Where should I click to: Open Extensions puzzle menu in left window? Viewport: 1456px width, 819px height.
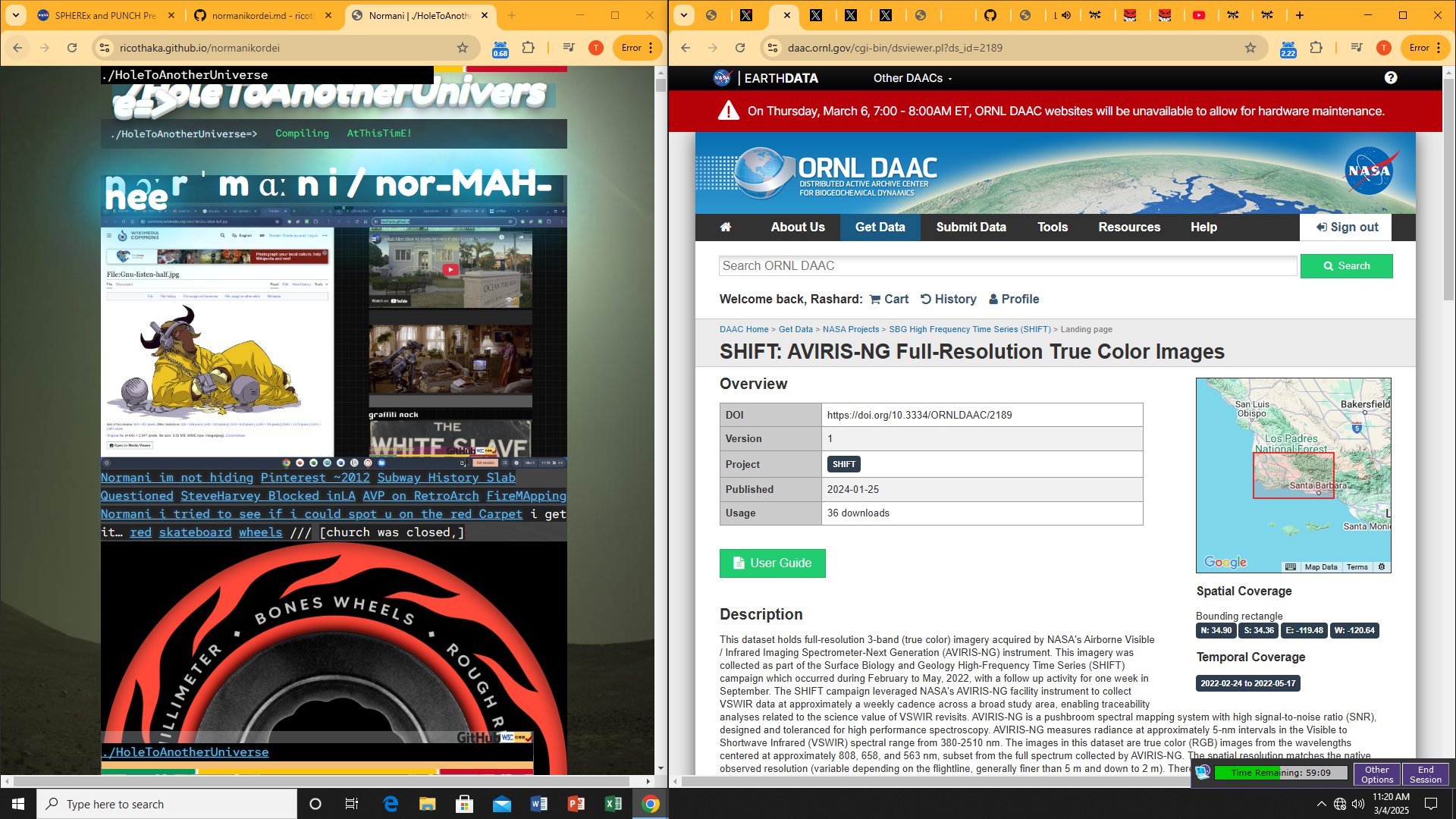[x=529, y=48]
